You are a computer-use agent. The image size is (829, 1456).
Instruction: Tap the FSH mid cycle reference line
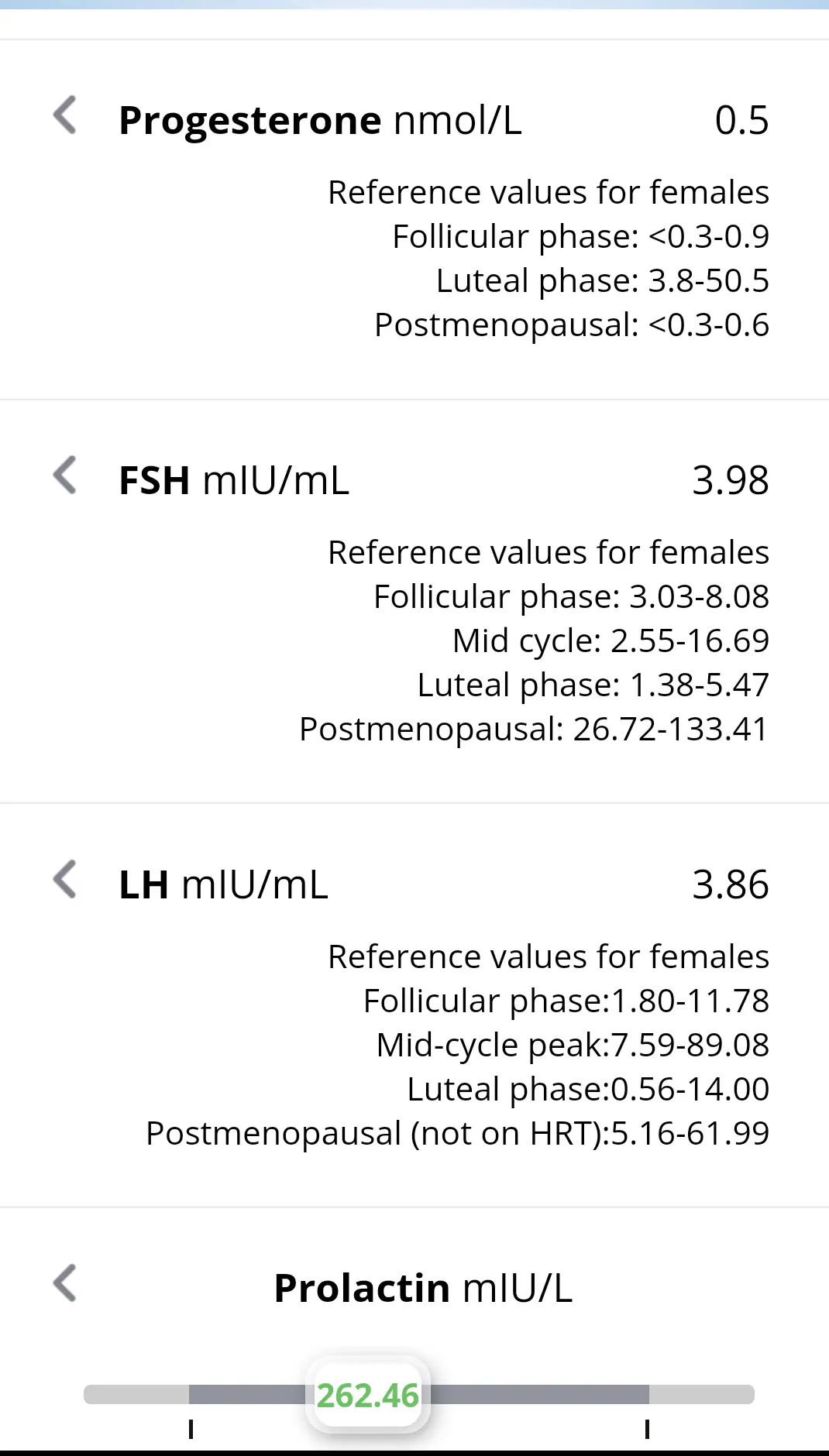[x=611, y=640]
